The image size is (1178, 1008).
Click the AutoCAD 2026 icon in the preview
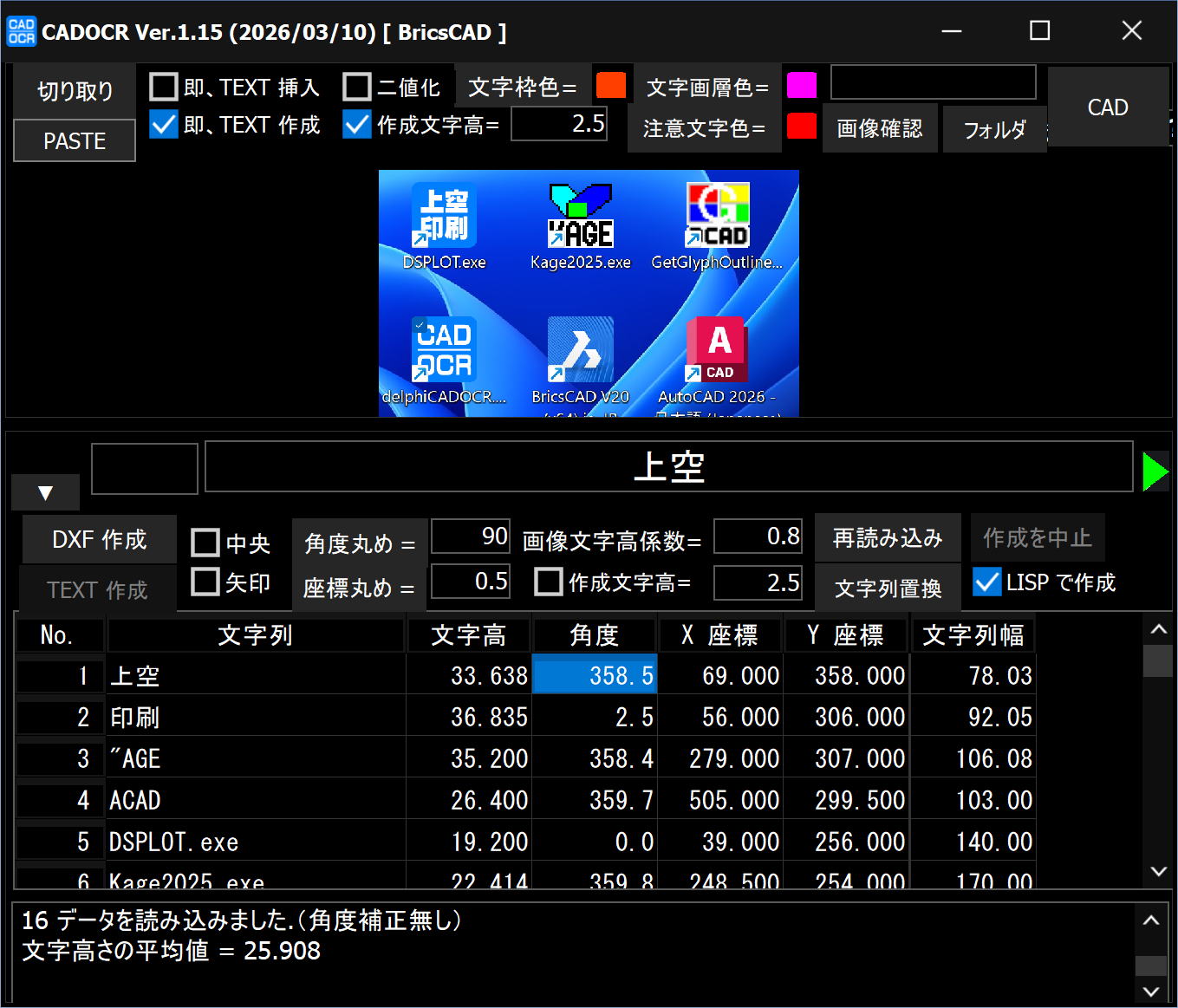coord(717,350)
